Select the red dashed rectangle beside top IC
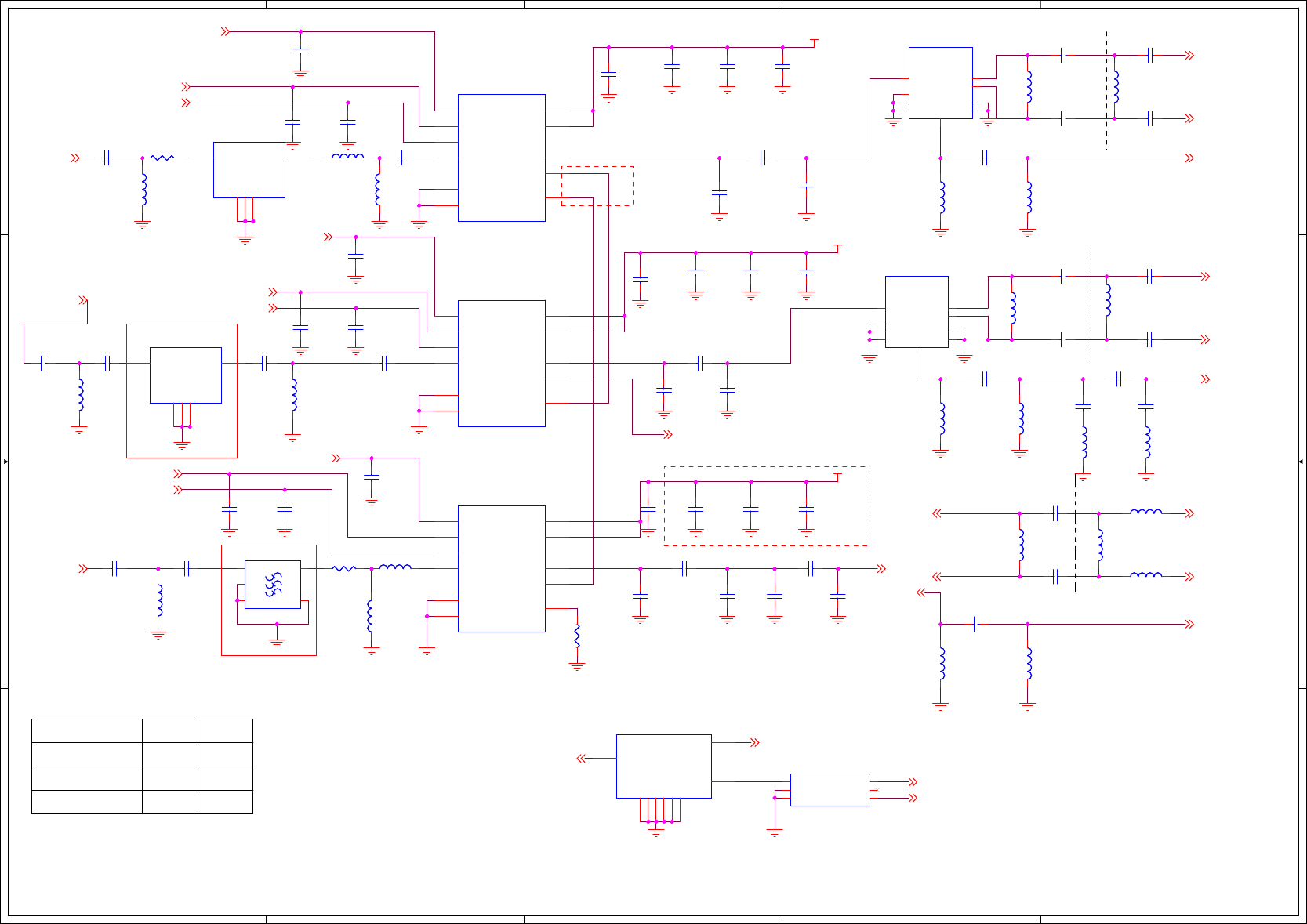 (x=597, y=186)
